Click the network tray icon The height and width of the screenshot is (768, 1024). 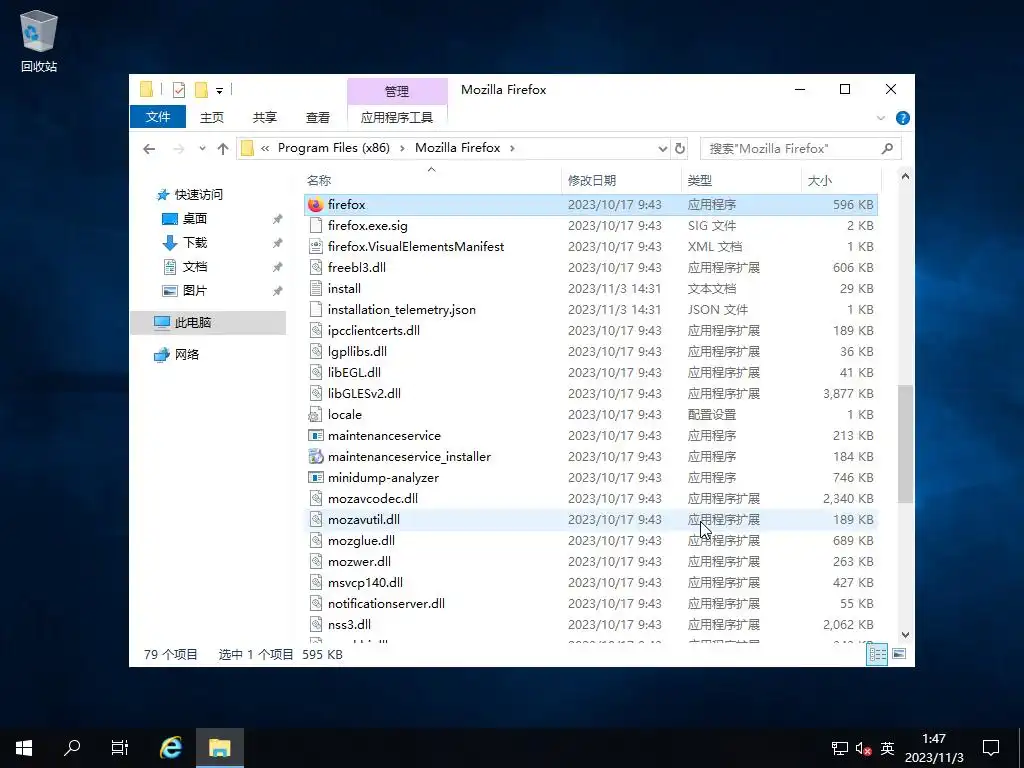(x=840, y=748)
